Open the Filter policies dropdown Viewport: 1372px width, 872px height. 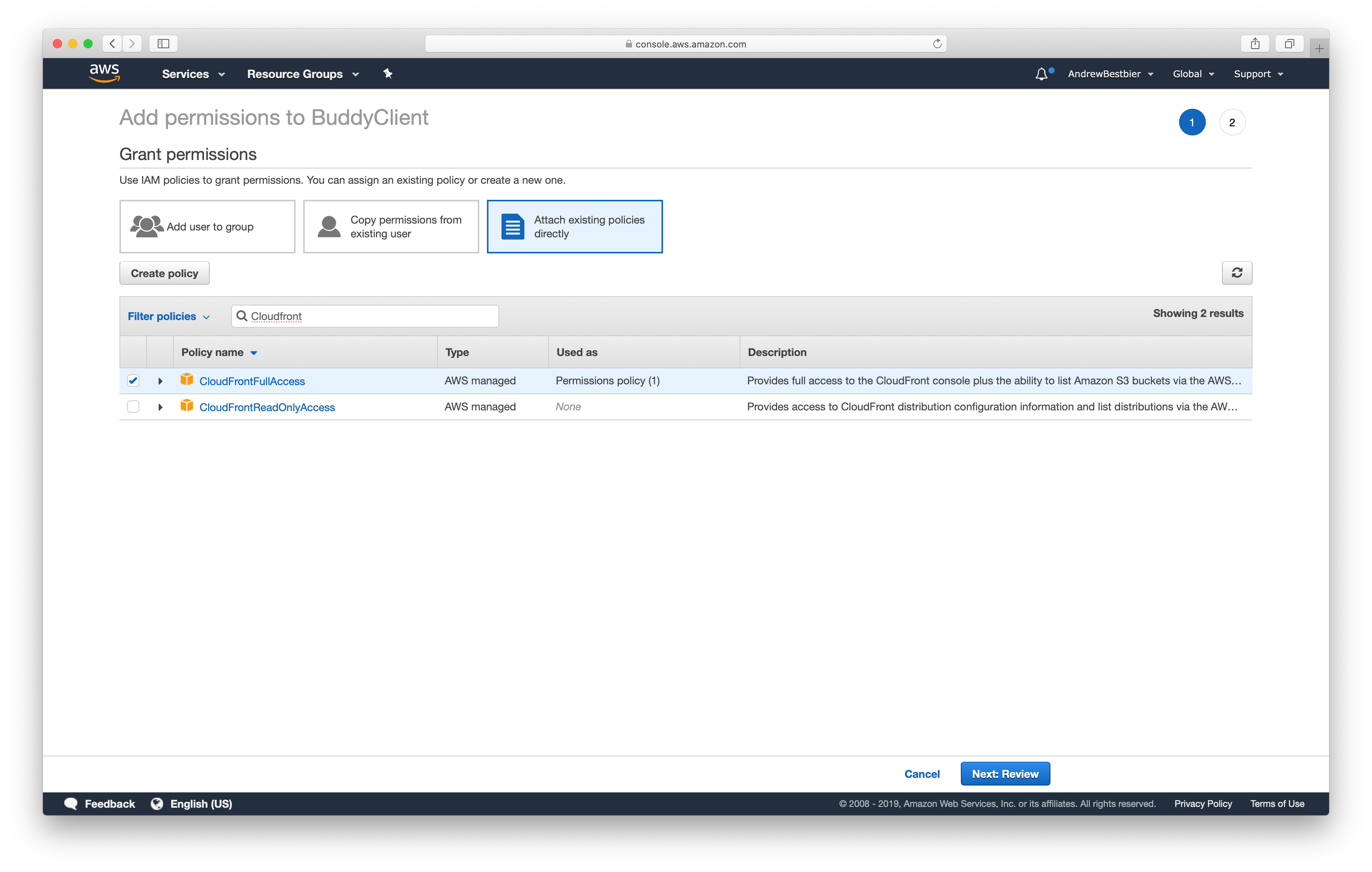(x=169, y=316)
